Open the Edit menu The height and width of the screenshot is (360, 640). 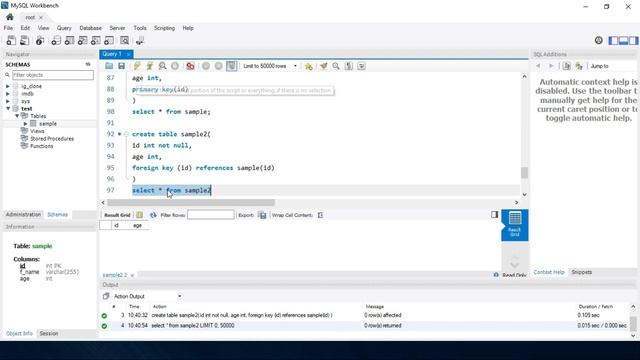[x=25, y=28]
